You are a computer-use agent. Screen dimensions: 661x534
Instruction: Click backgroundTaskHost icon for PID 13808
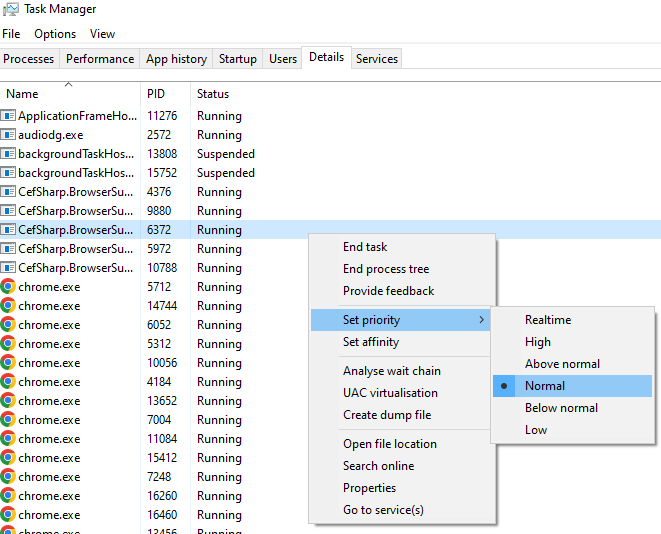point(9,154)
